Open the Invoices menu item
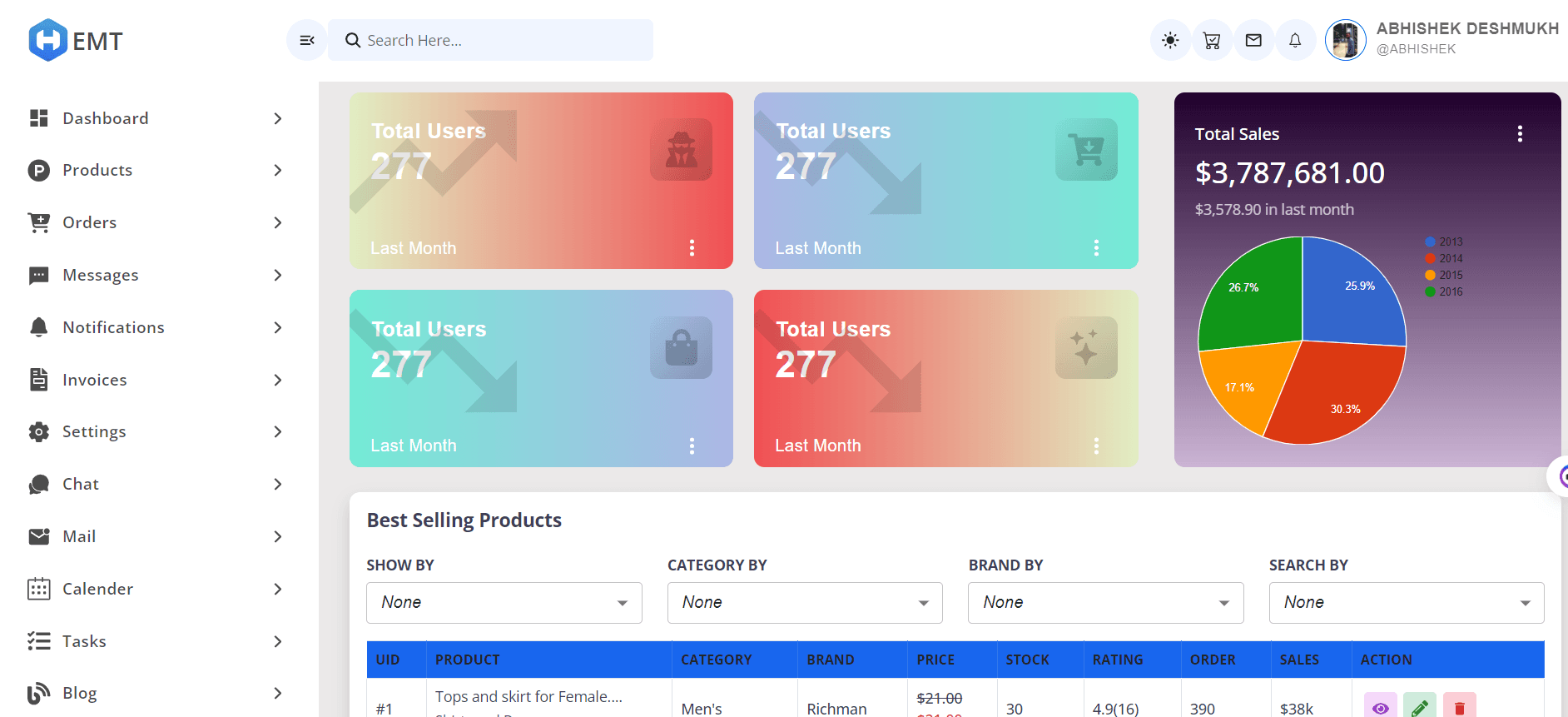Viewport: 1568px width, 717px height. click(x=156, y=380)
